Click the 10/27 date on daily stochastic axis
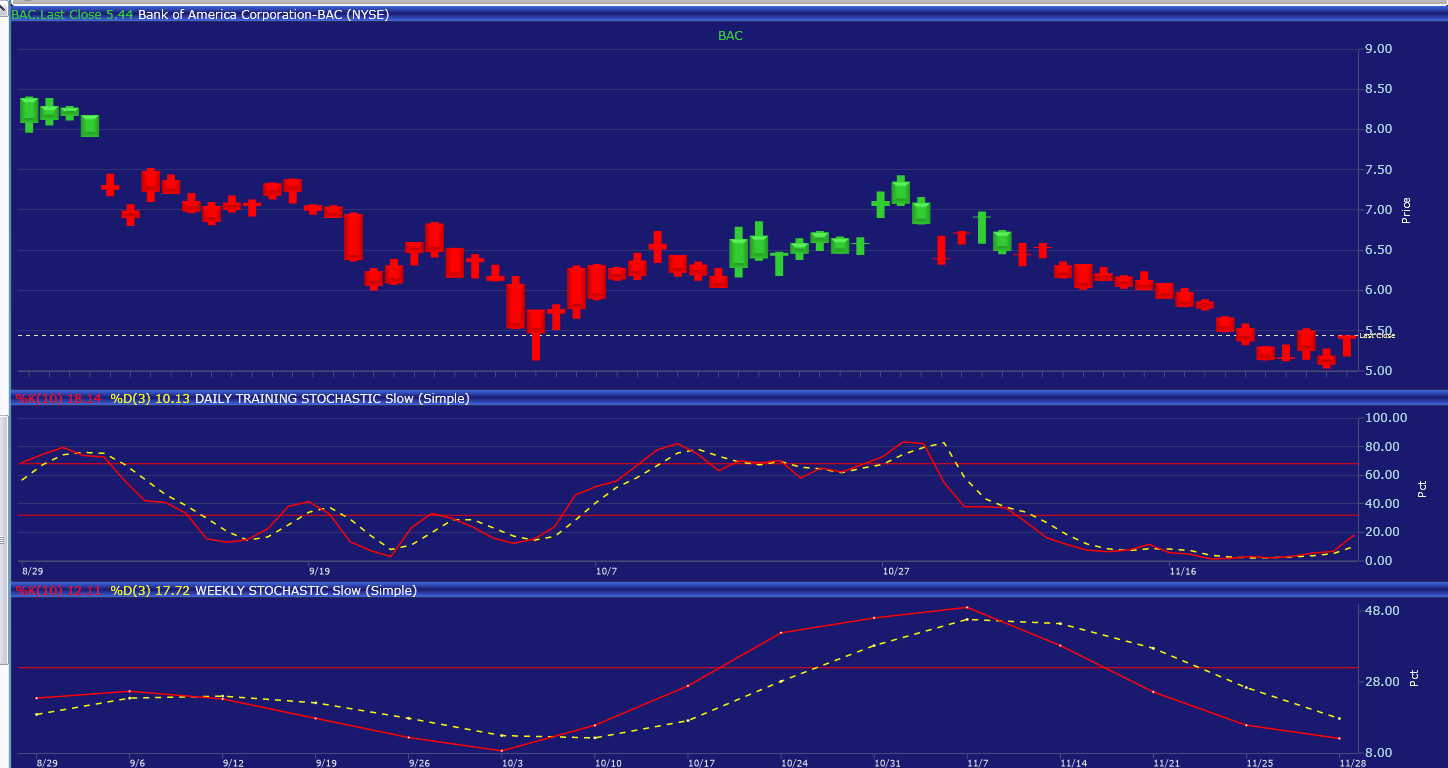The image size is (1448, 768). pos(897,571)
